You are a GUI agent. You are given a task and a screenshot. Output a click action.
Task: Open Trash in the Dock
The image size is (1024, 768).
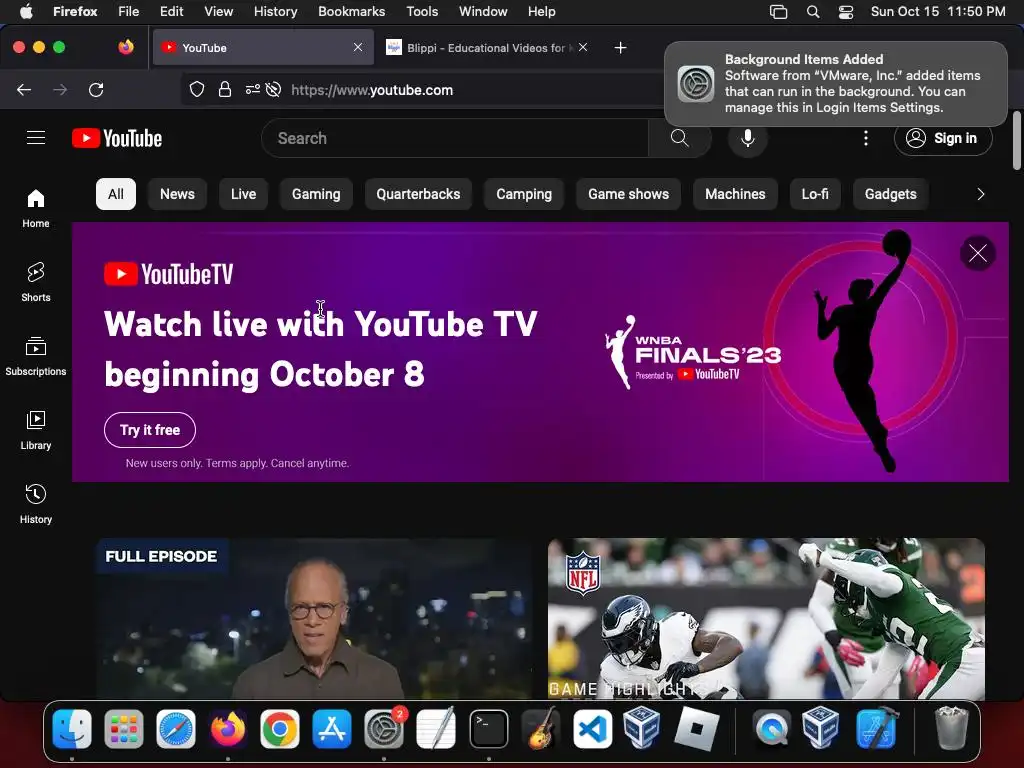tap(952, 729)
